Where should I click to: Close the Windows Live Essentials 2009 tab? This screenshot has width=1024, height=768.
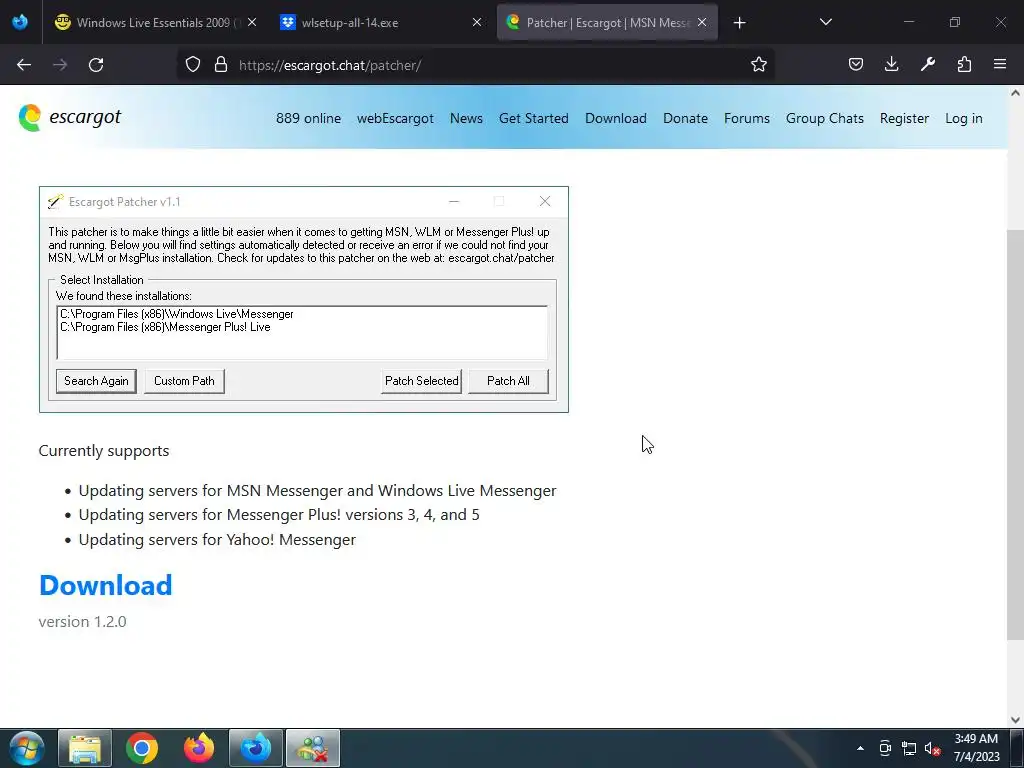pos(252,22)
